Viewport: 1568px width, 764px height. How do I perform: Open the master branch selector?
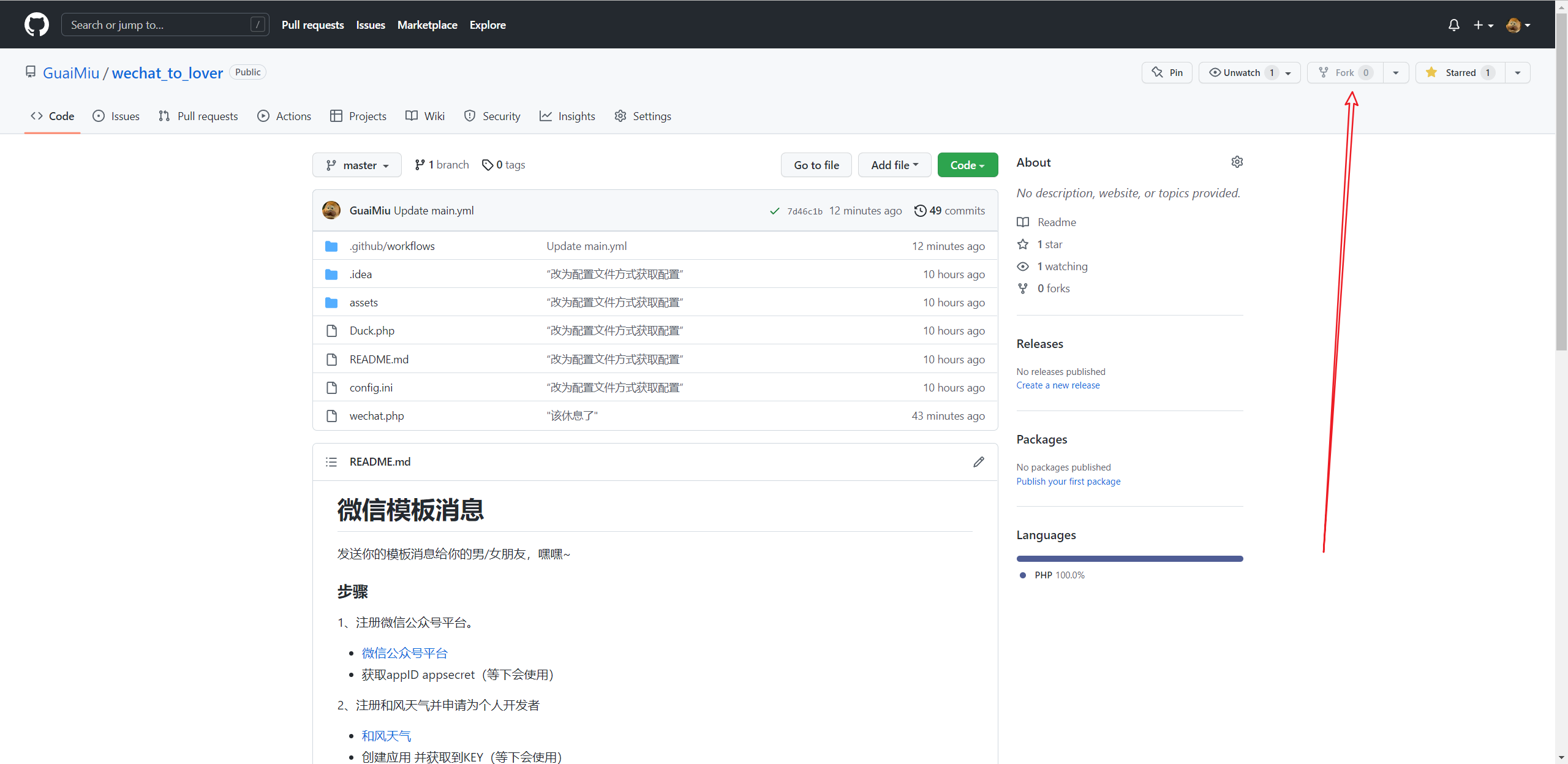tap(357, 165)
